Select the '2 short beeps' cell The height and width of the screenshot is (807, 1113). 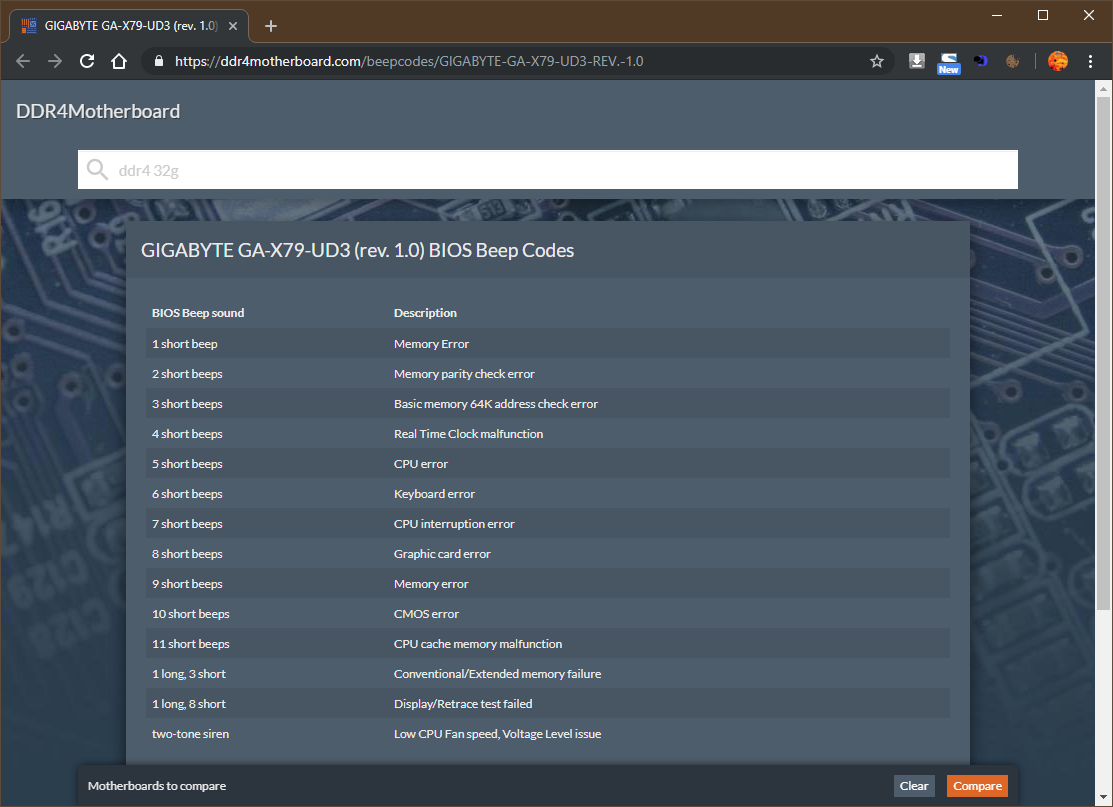coord(187,374)
